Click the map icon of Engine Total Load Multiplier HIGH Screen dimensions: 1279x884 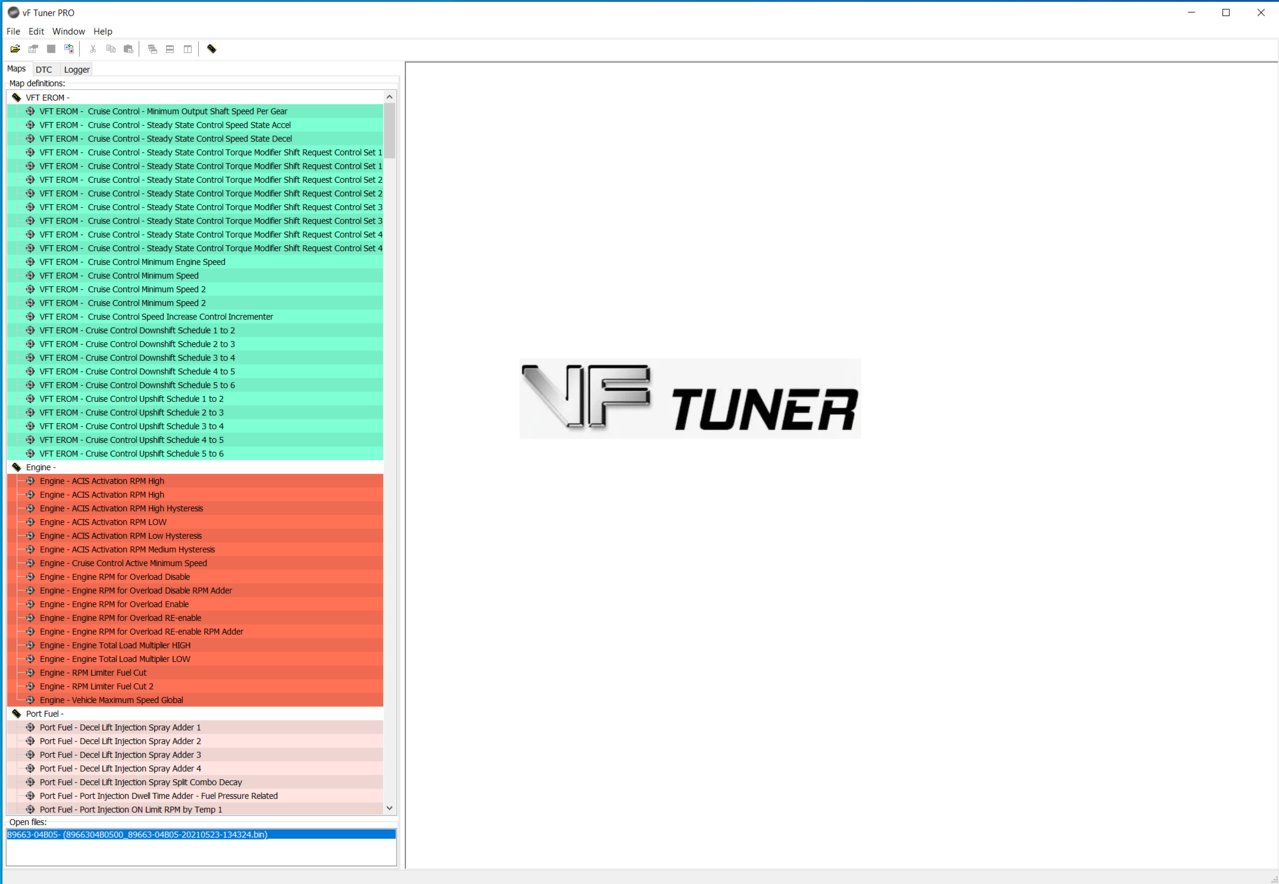pos(30,646)
